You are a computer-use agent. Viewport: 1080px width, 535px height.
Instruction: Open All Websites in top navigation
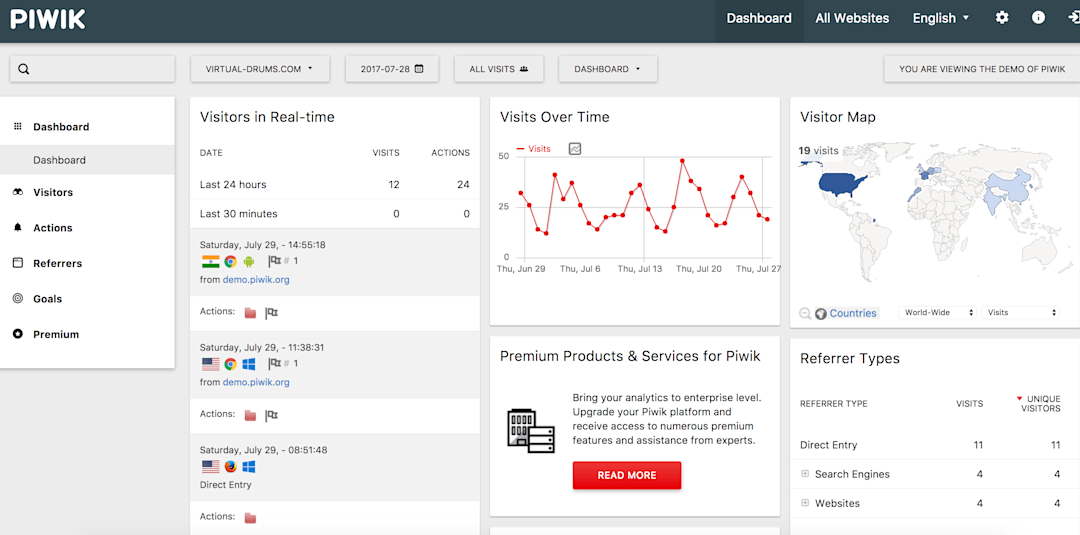(x=852, y=19)
